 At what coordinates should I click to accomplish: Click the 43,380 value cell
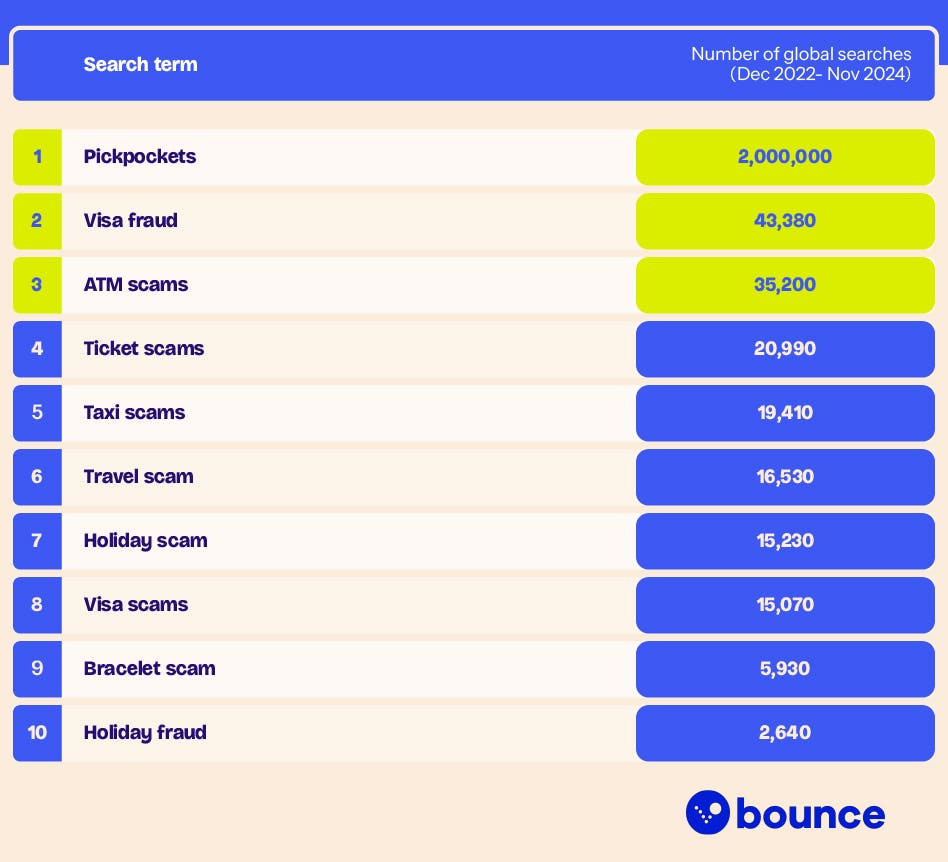coord(785,220)
